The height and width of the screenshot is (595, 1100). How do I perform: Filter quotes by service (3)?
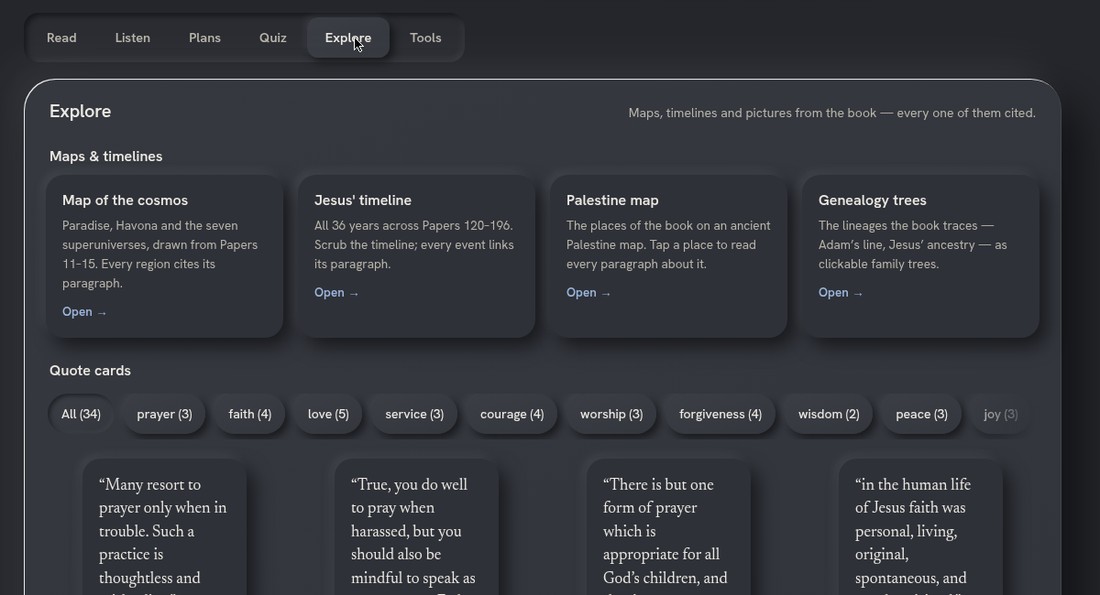click(x=415, y=414)
